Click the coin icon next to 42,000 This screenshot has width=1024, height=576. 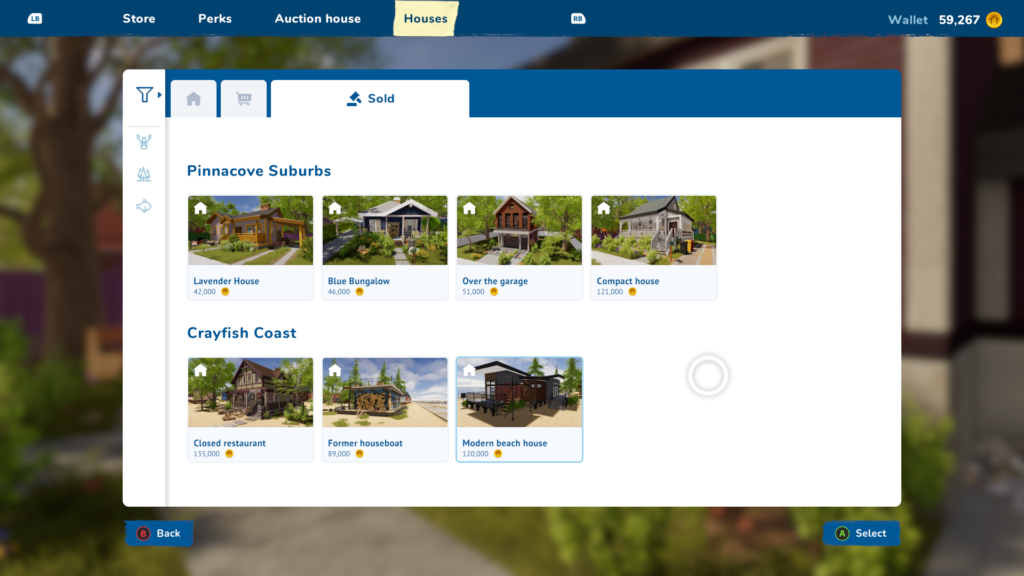tap(225, 292)
